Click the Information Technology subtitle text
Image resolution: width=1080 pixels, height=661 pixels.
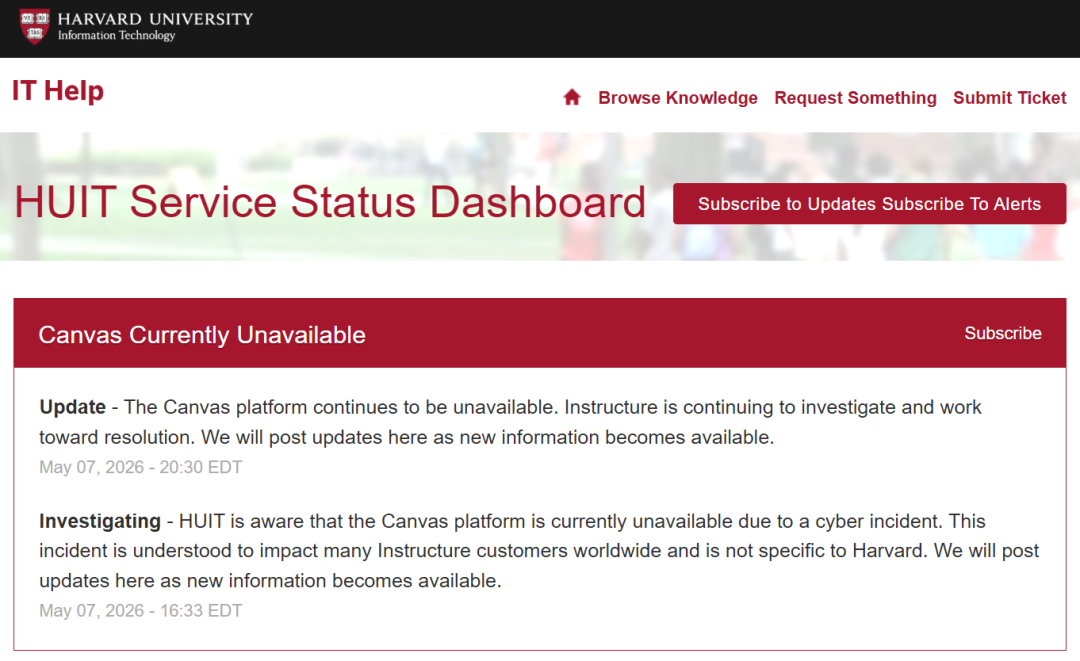click(116, 35)
